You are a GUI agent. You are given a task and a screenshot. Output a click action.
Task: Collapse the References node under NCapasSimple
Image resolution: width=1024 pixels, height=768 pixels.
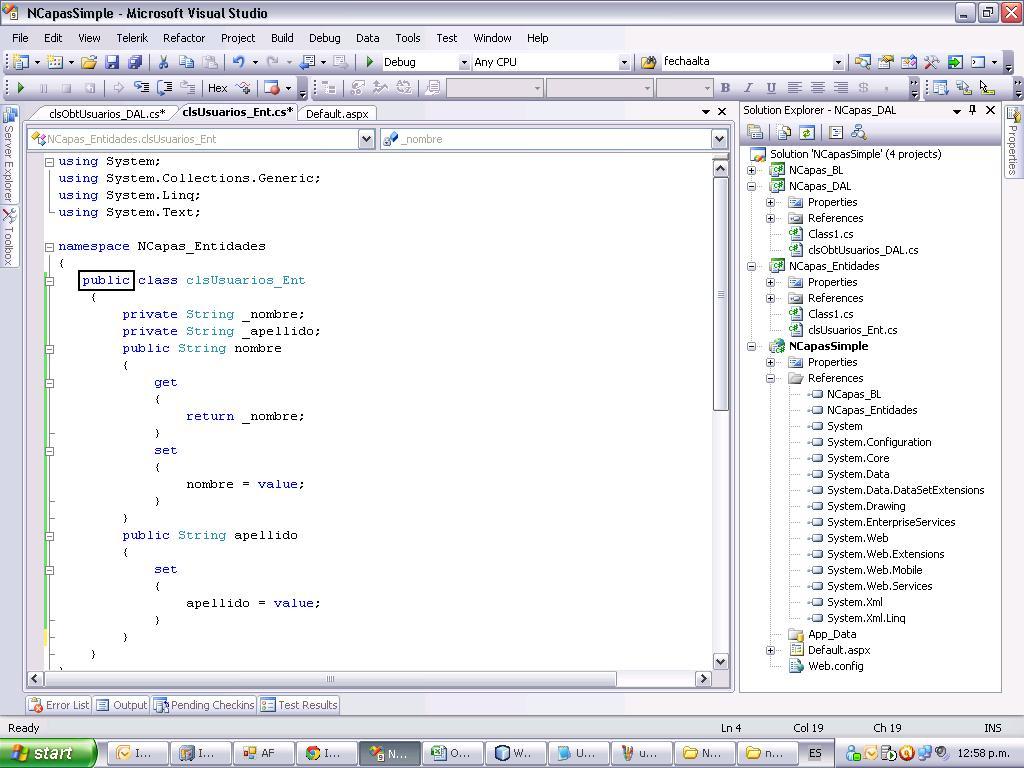(x=769, y=378)
